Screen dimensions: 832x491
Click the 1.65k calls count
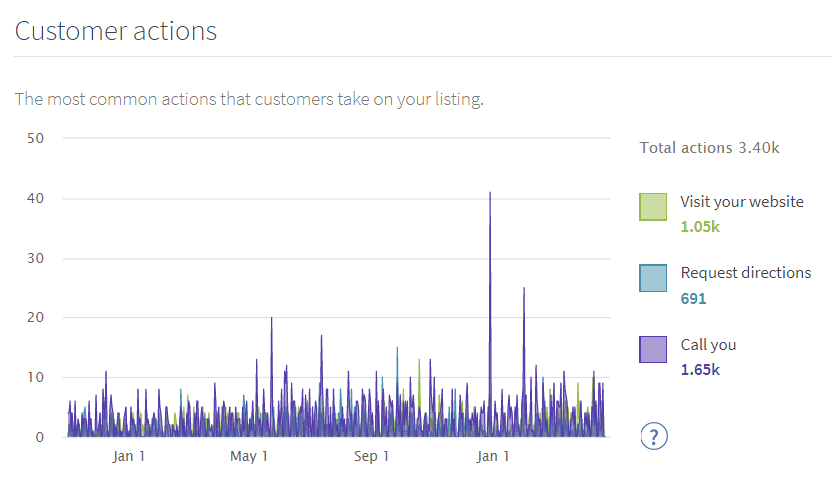tap(700, 370)
